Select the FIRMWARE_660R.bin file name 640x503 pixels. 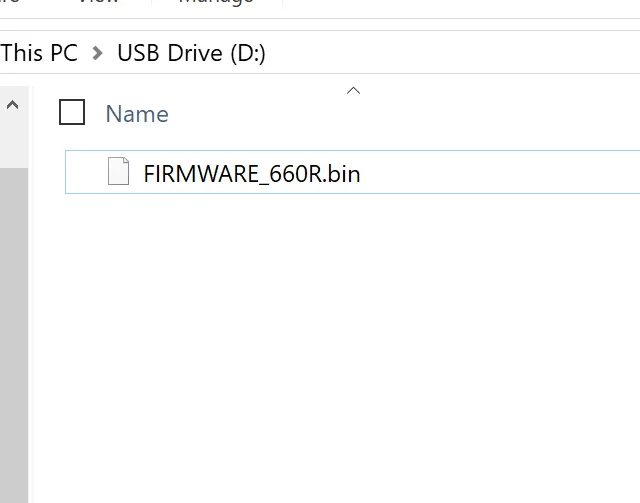(x=251, y=174)
